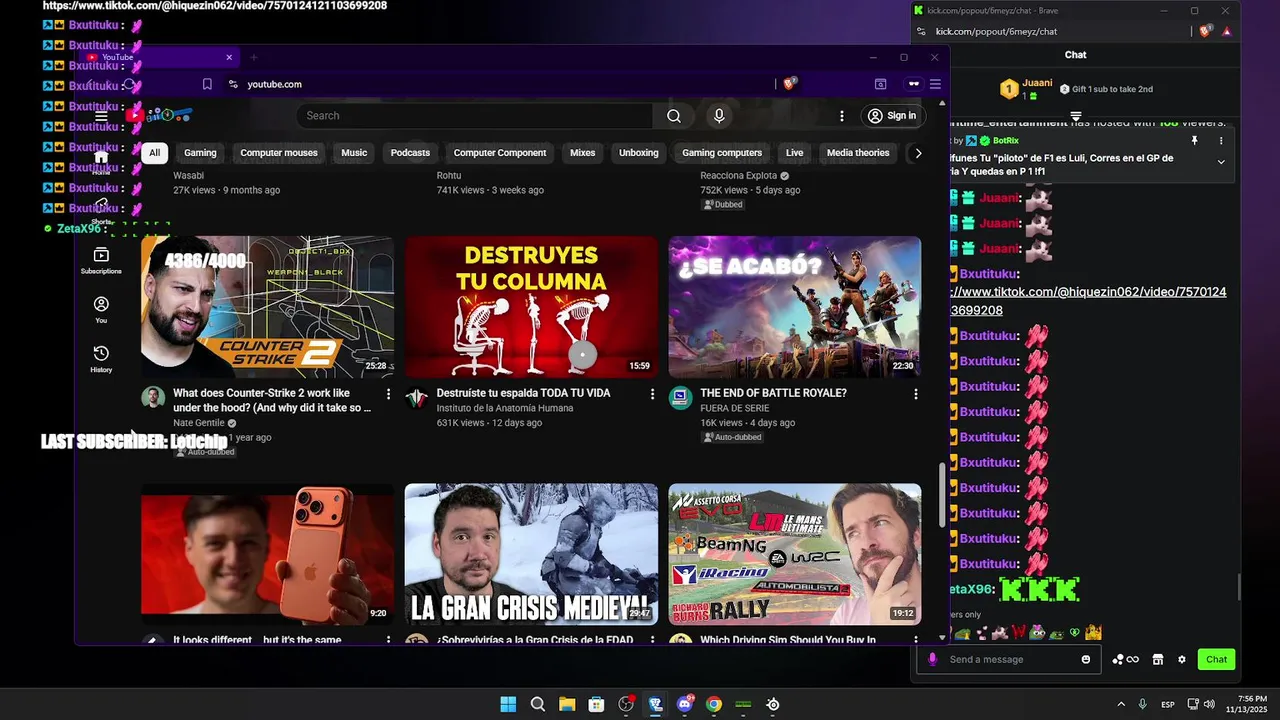The height and width of the screenshot is (720, 1280).
Task: Open the Windows Start menu
Action: click(508, 704)
